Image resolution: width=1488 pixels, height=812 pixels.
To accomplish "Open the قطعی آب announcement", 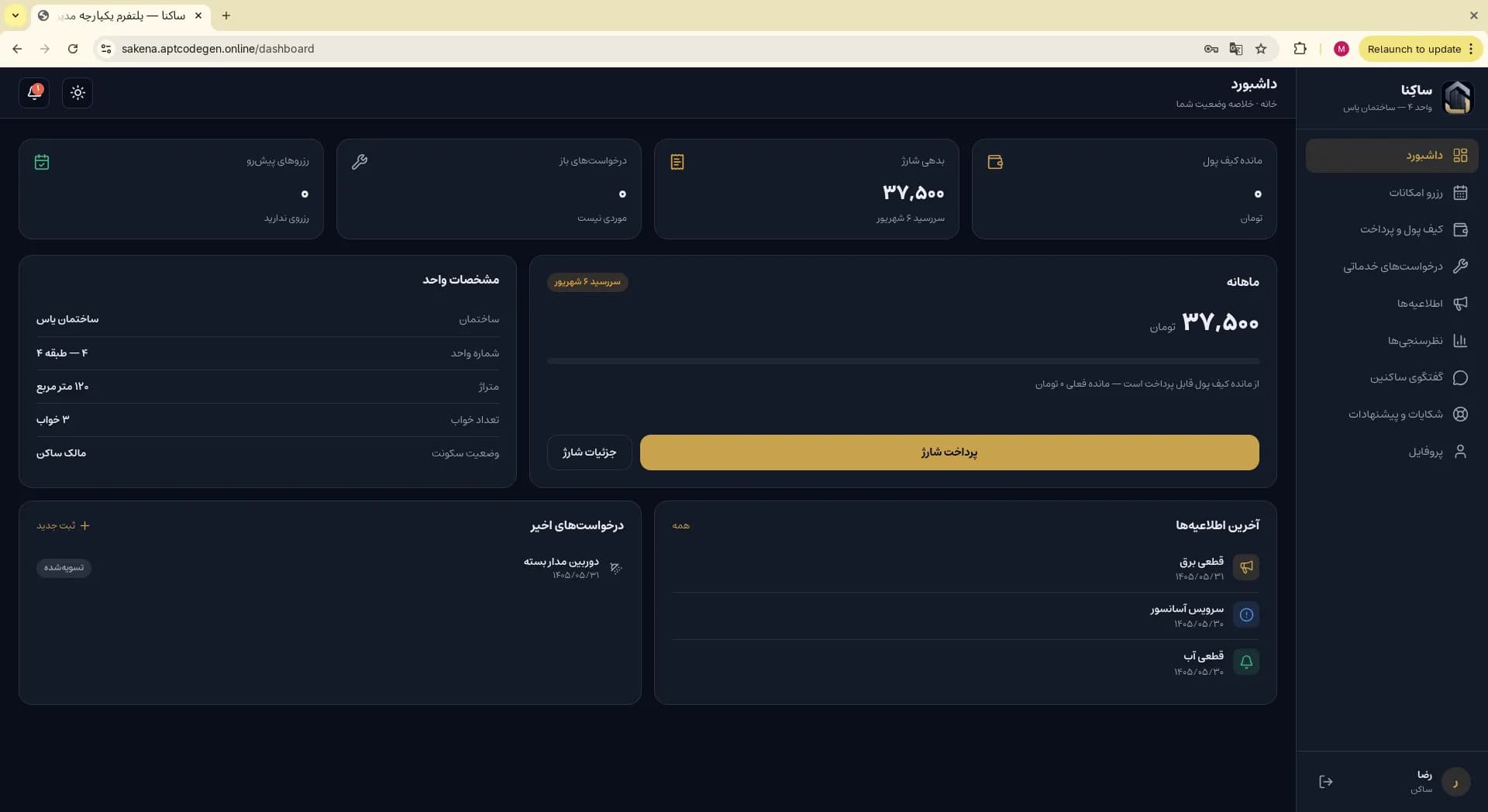I will 966,662.
